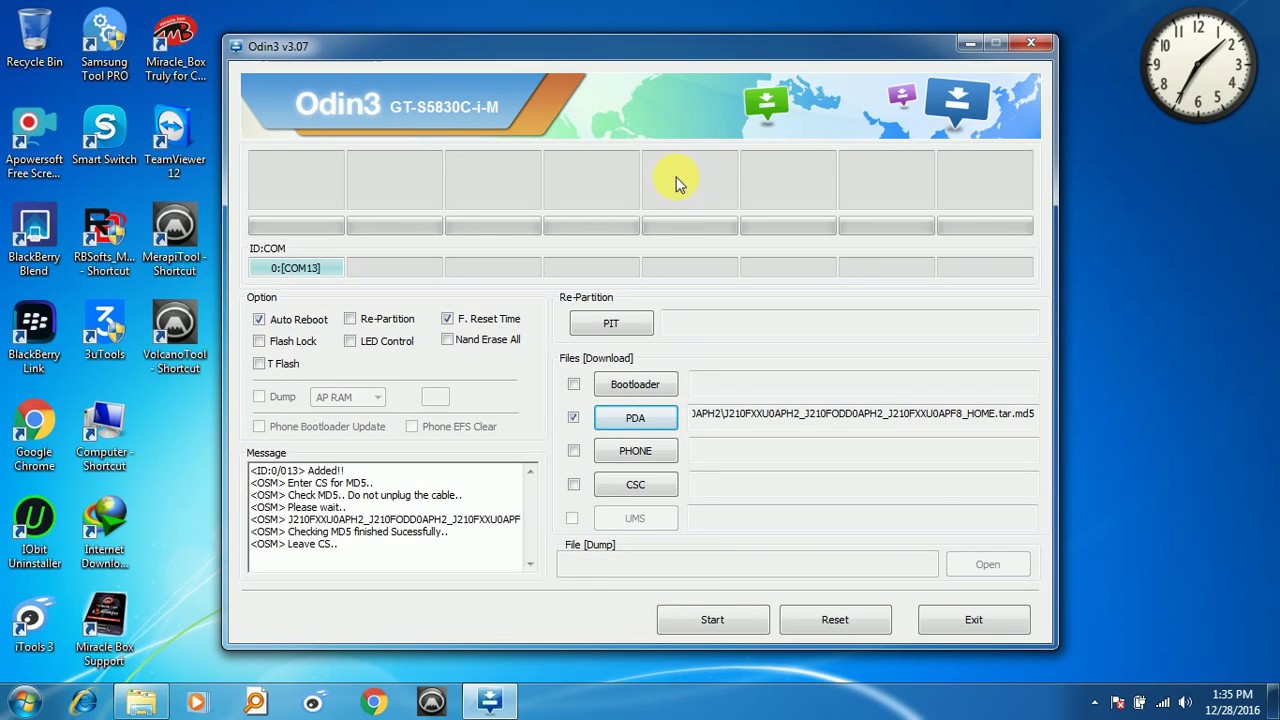Open Samsung Tool PRO desktop icon

pyautogui.click(x=104, y=47)
